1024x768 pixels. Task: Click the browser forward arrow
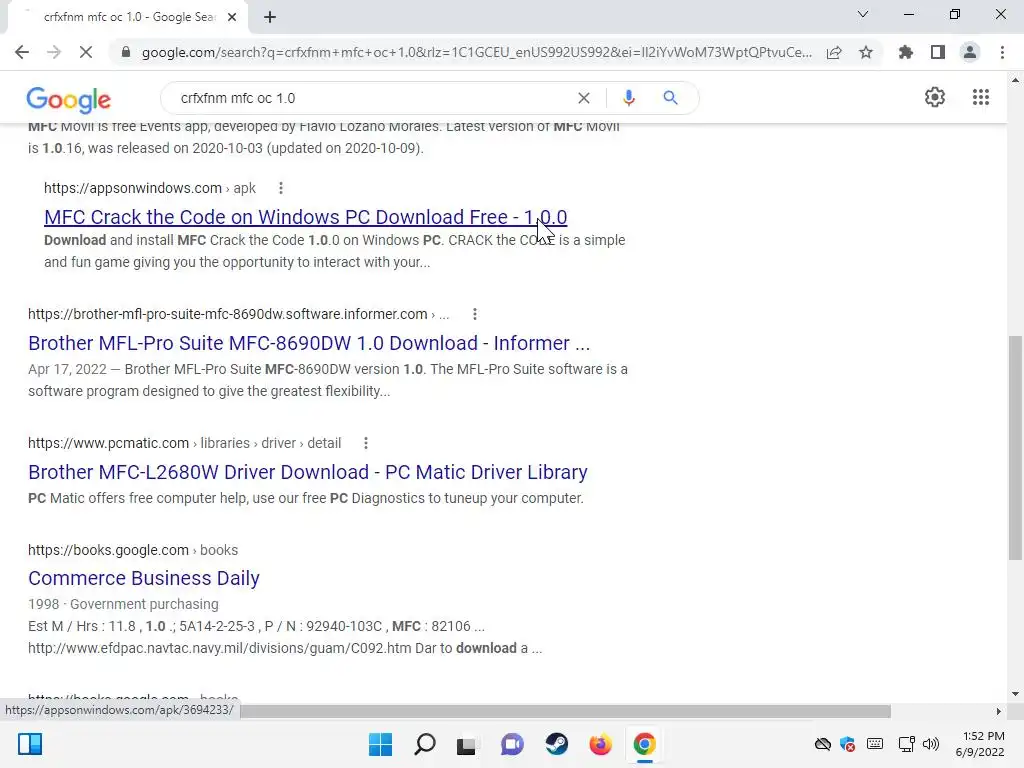tap(54, 52)
